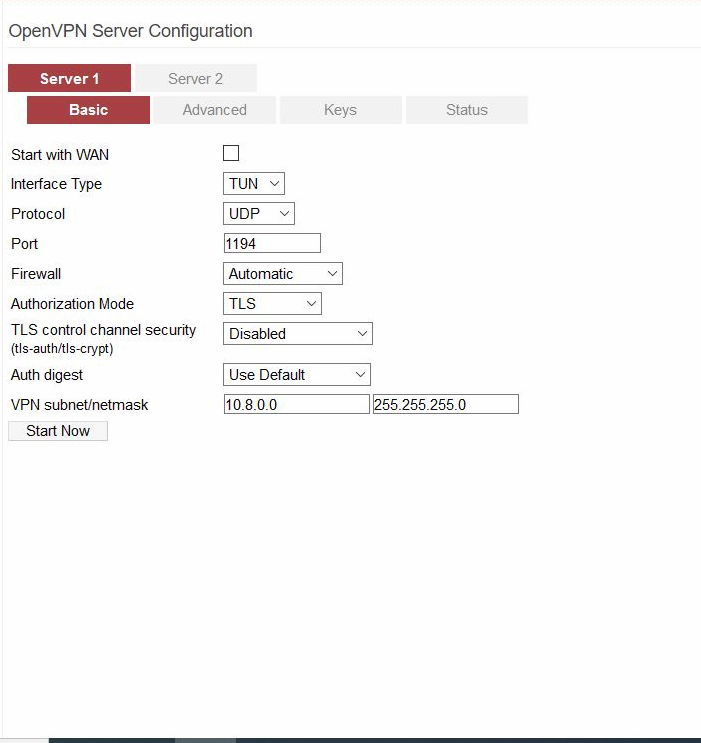Select the Server 1 tab
Image resolution: width=701 pixels, height=743 pixels.
[69, 79]
